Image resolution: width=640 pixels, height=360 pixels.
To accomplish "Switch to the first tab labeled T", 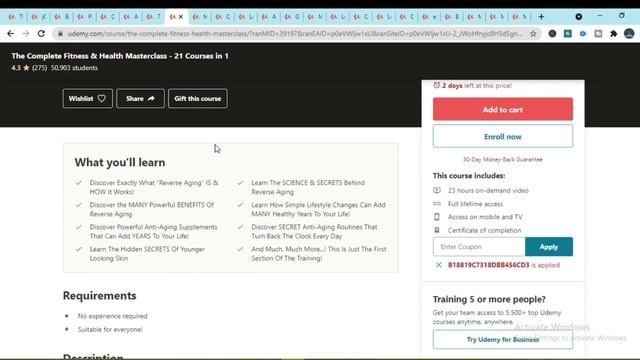I will (x=16, y=17).
